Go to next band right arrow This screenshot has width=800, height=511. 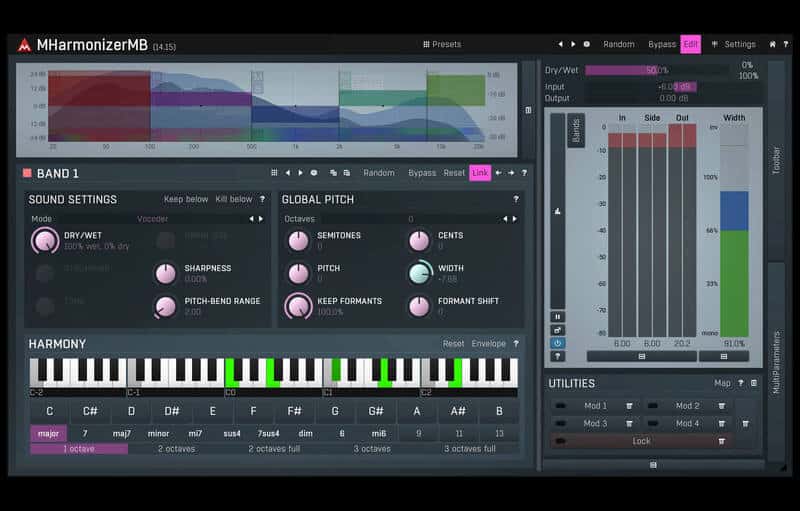click(x=511, y=173)
